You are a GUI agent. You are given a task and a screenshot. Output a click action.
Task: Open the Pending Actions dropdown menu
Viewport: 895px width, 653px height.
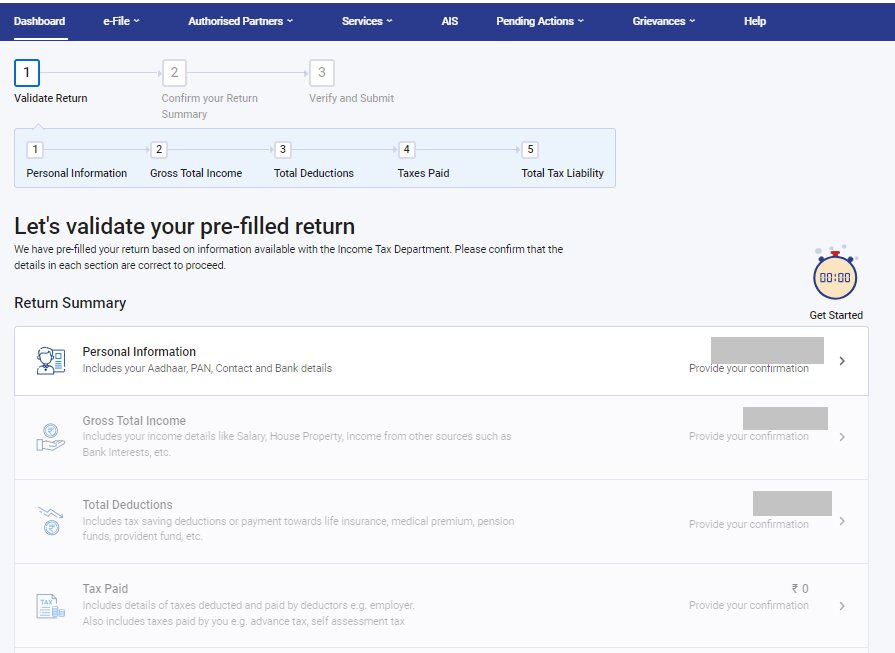point(539,20)
